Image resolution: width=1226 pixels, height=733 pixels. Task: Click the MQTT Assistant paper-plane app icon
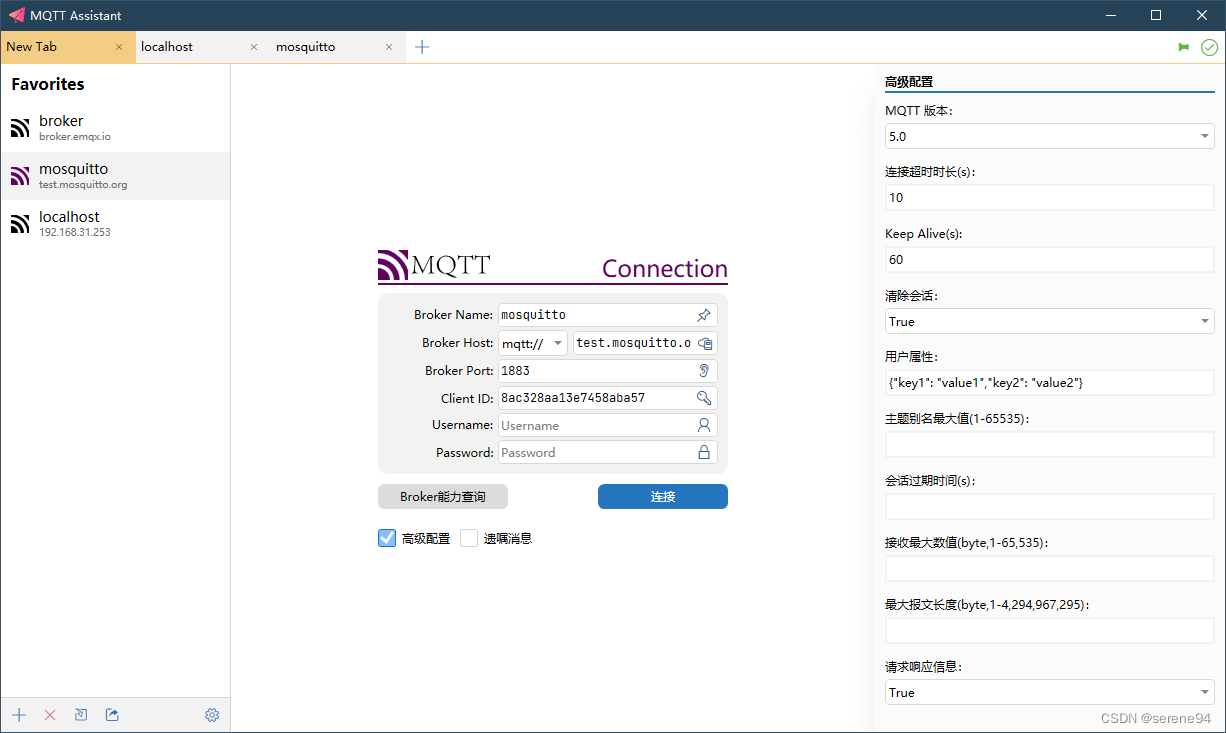pos(16,15)
